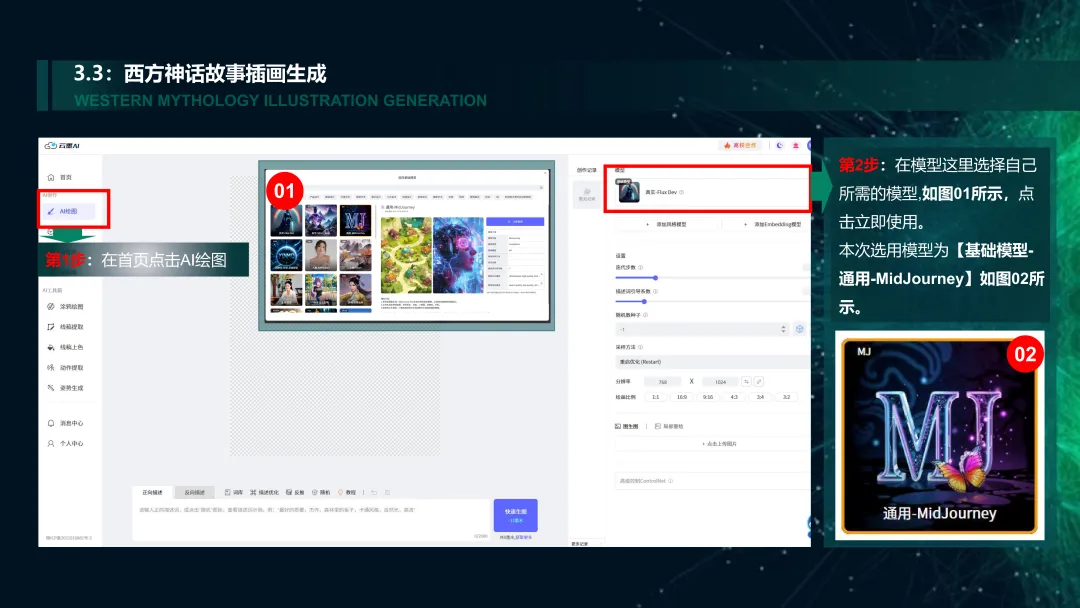Select the 1:1 aspect ratio
The image size is (1080, 608).
656,397
